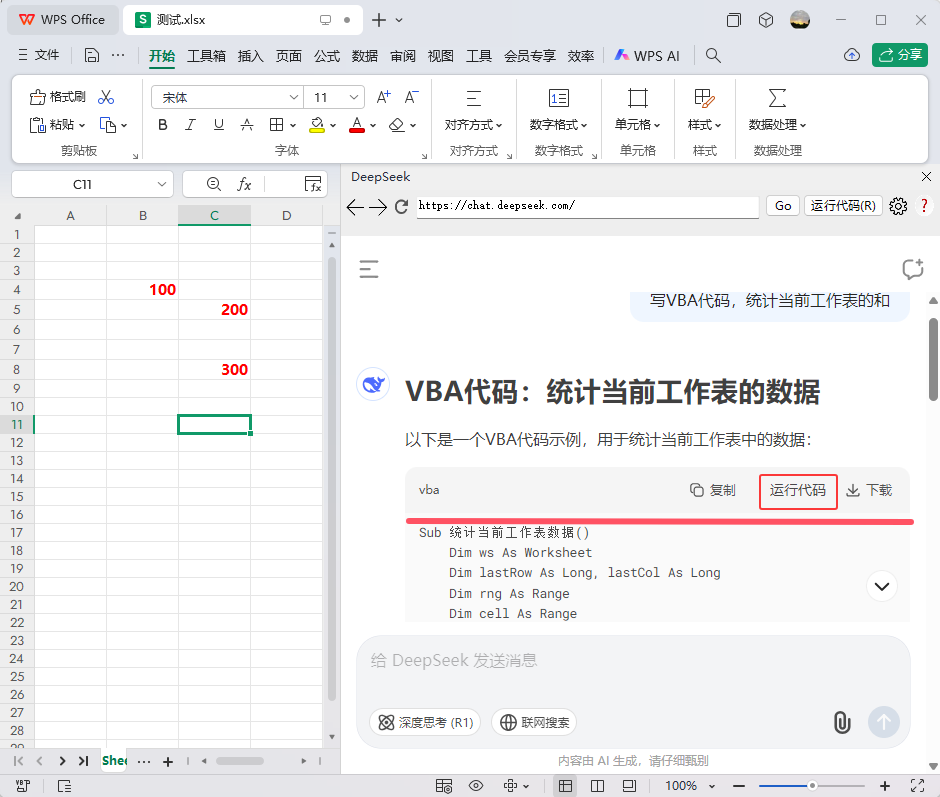This screenshot has width=940, height=797.
Task: Switch to the 公式 ribbon tab
Action: tap(327, 56)
